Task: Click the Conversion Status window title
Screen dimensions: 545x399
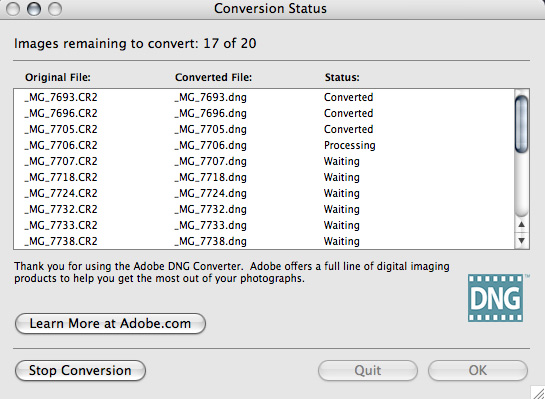Action: (270, 8)
